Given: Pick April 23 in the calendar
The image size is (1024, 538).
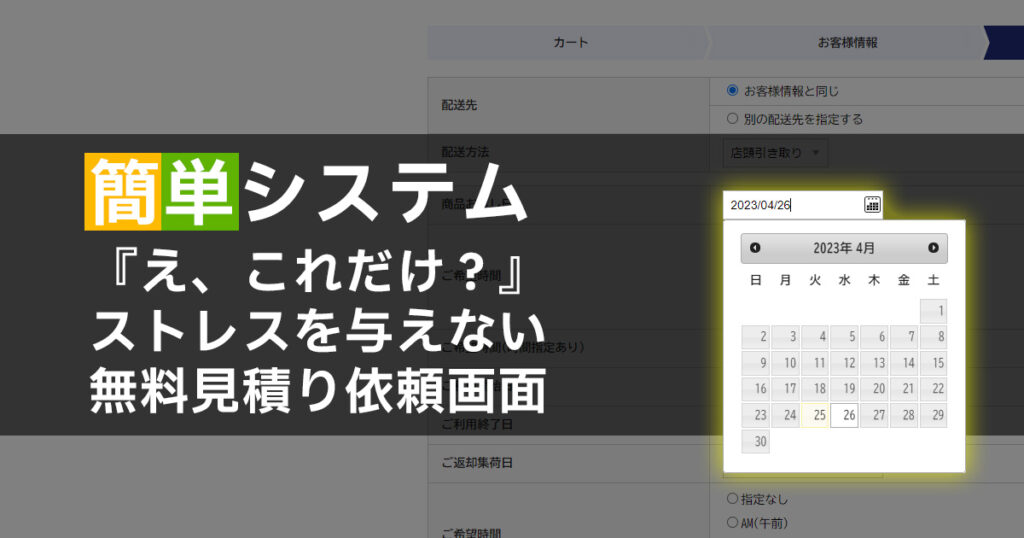Looking at the screenshot, I should (756, 415).
